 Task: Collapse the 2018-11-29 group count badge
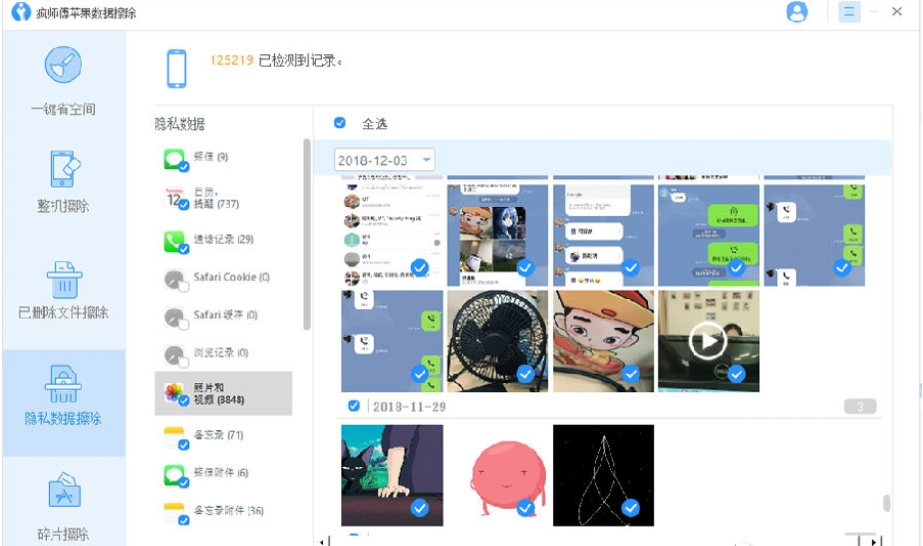click(860, 406)
